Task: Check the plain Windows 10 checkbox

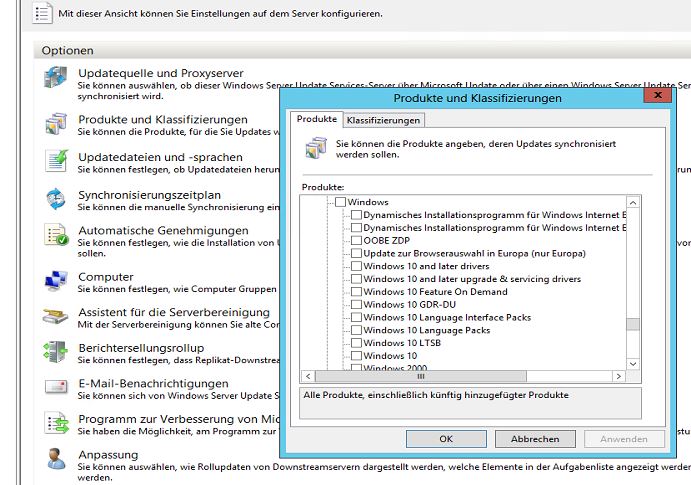Action: 357,355
